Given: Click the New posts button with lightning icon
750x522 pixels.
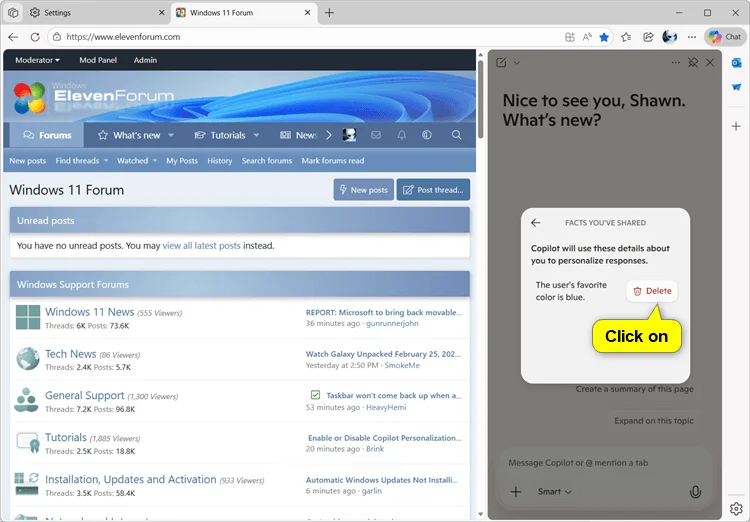Looking at the screenshot, I should (364, 190).
